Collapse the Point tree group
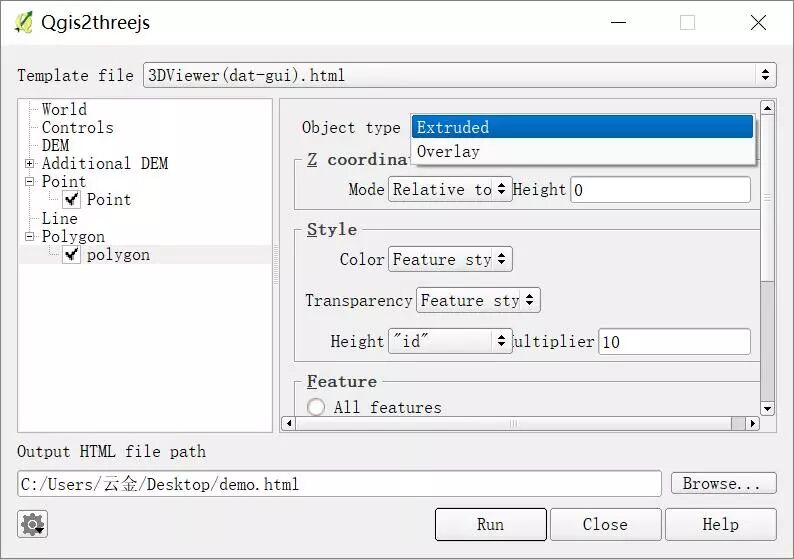This screenshot has height=559, width=794. pyautogui.click(x=29, y=181)
